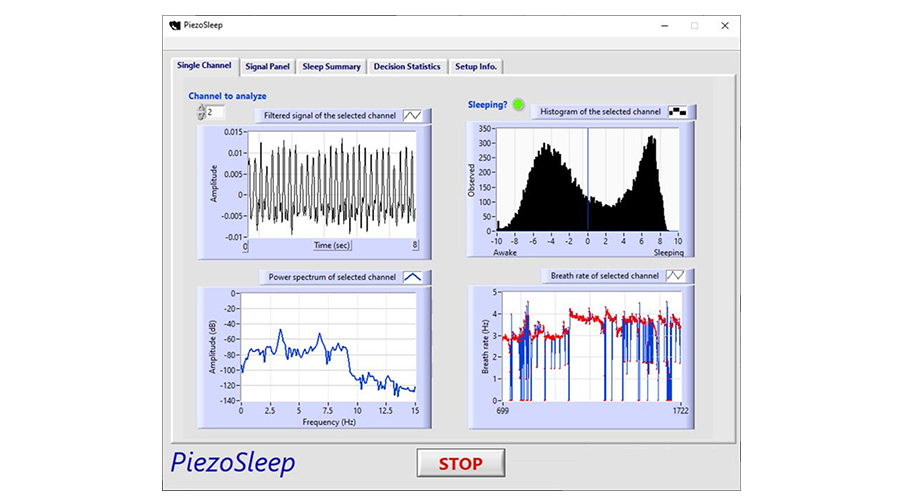The width and height of the screenshot is (900, 503).
Task: Select the Single Channel tab
Action: [x=204, y=66]
